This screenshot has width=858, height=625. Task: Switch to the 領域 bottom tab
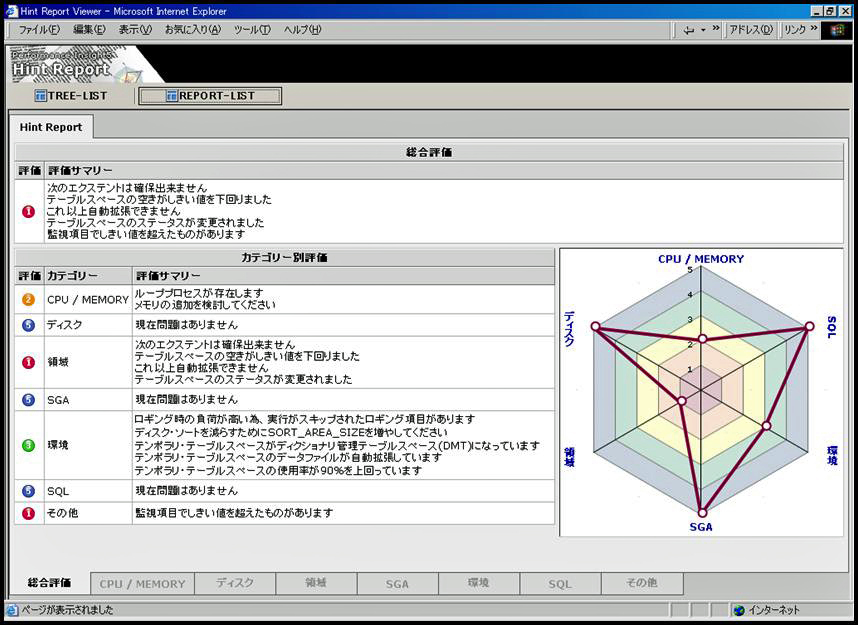coord(316,583)
